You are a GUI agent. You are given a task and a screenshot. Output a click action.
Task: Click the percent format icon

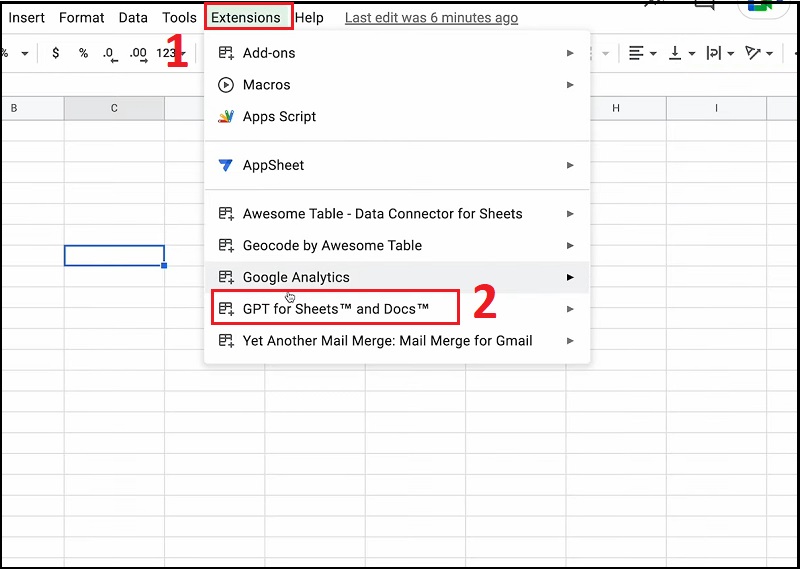click(83, 53)
